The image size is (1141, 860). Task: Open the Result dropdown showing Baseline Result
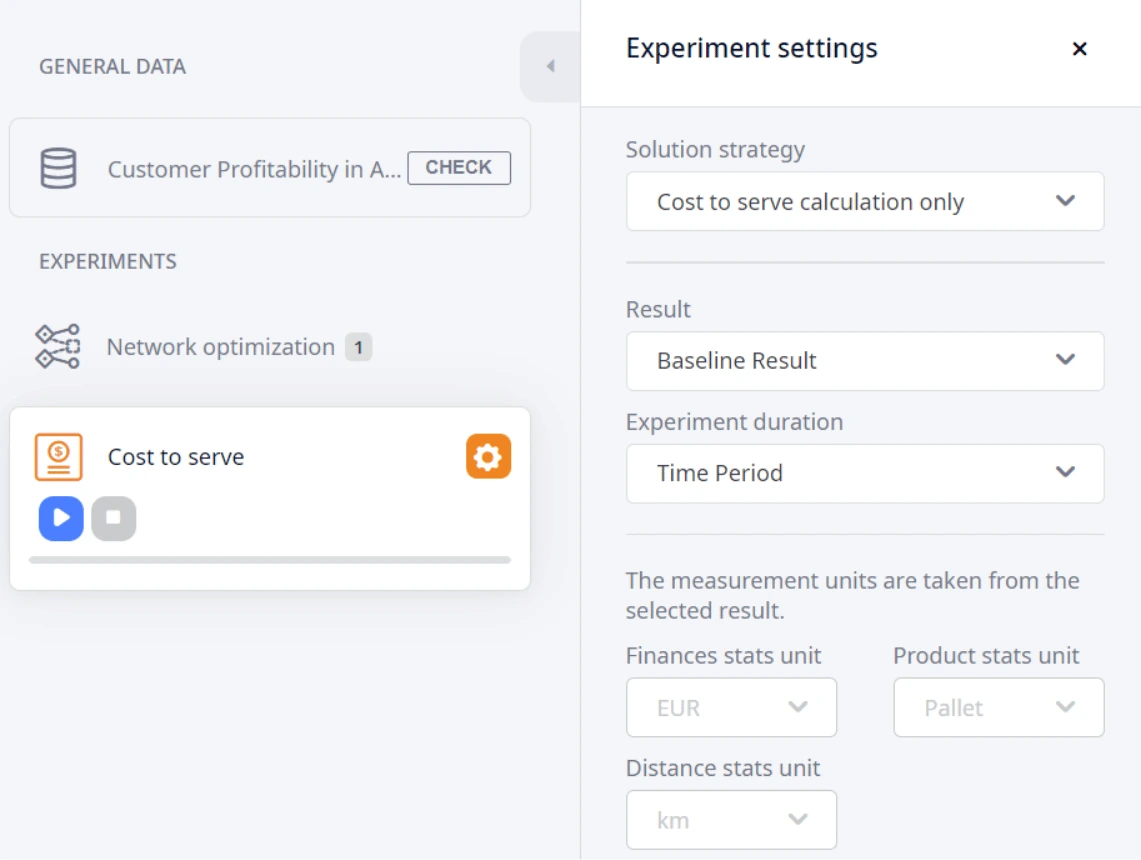click(864, 361)
